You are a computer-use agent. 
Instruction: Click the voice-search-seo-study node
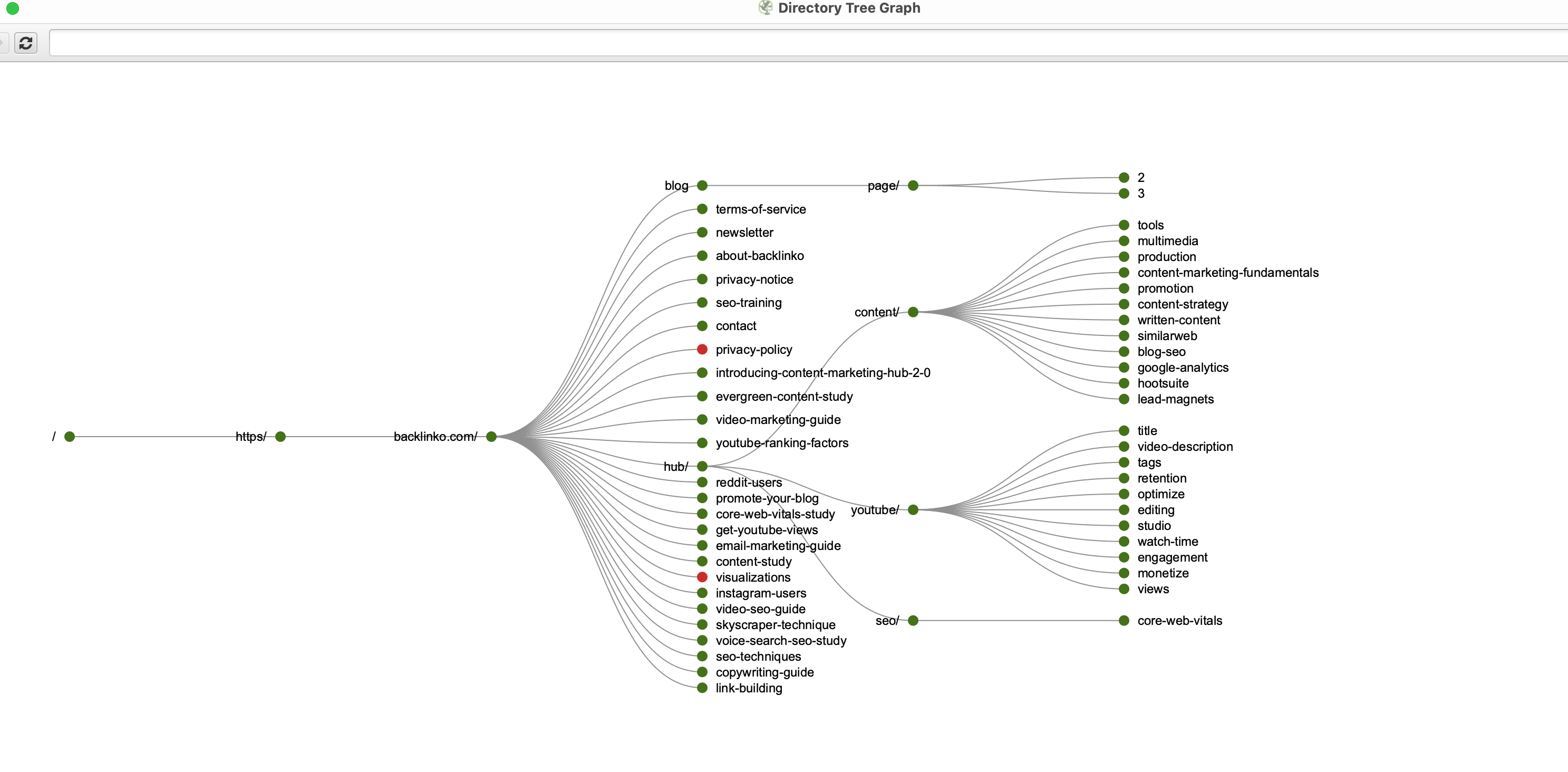point(702,641)
